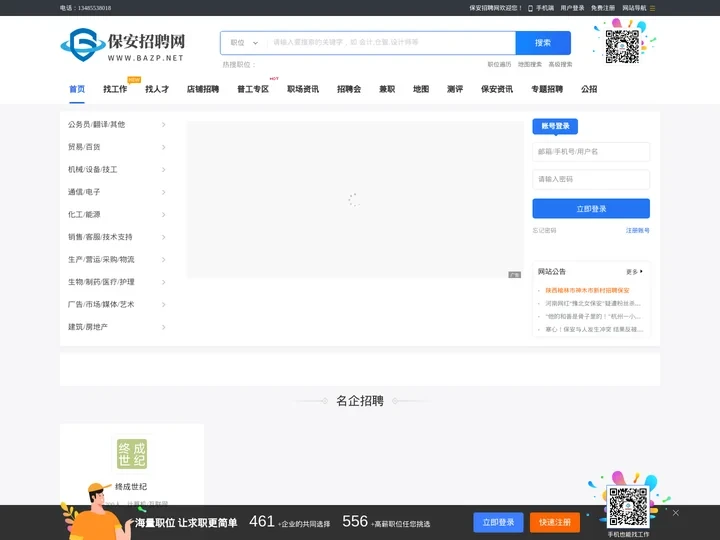Click the orange 快速注册 button
720x540 pixels.
pyautogui.click(x=555, y=523)
